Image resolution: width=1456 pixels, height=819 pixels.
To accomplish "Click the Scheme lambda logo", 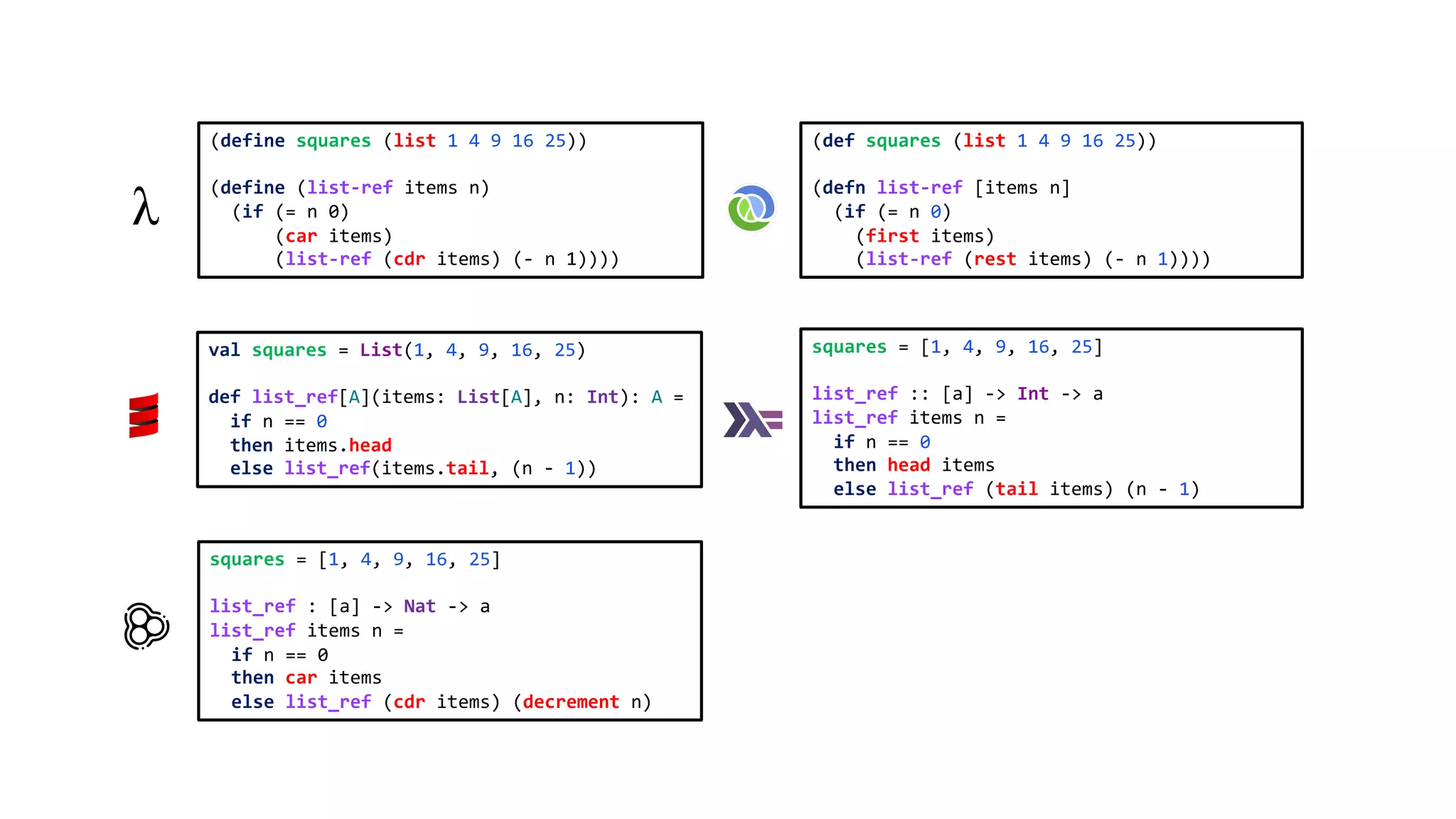I will [x=146, y=207].
